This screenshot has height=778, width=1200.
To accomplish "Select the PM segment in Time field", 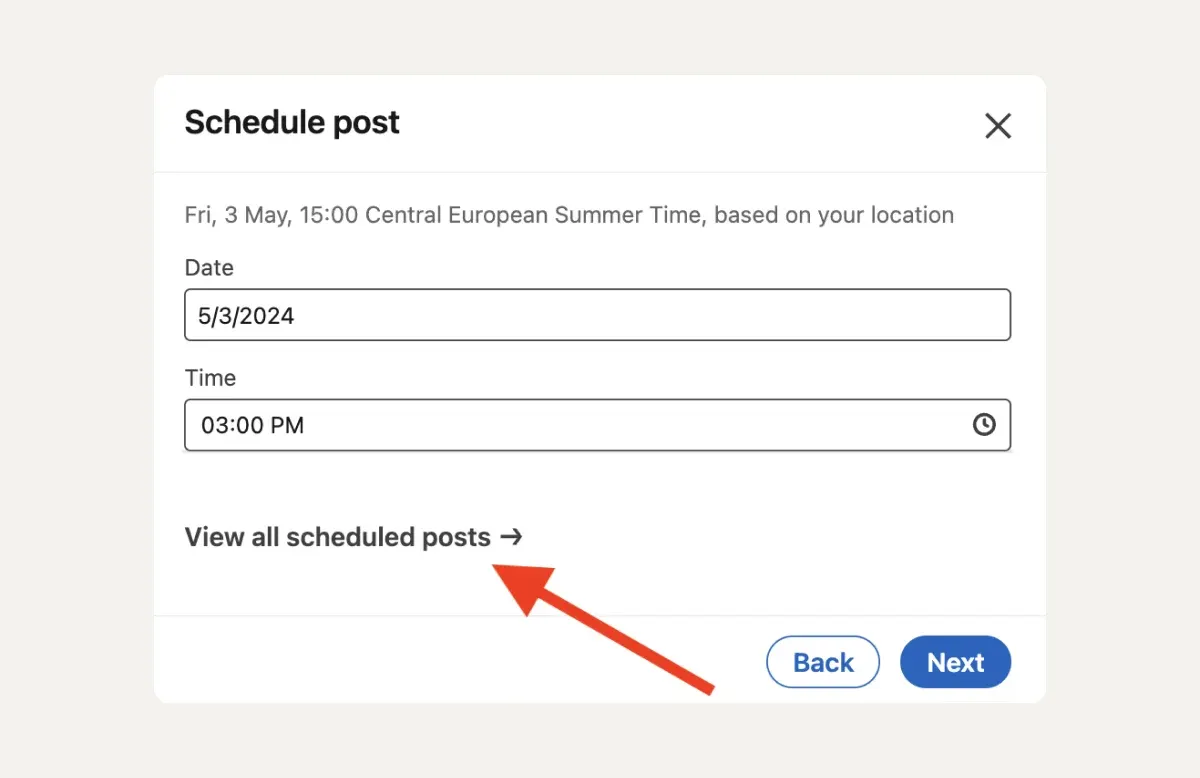I will pyautogui.click(x=287, y=425).
